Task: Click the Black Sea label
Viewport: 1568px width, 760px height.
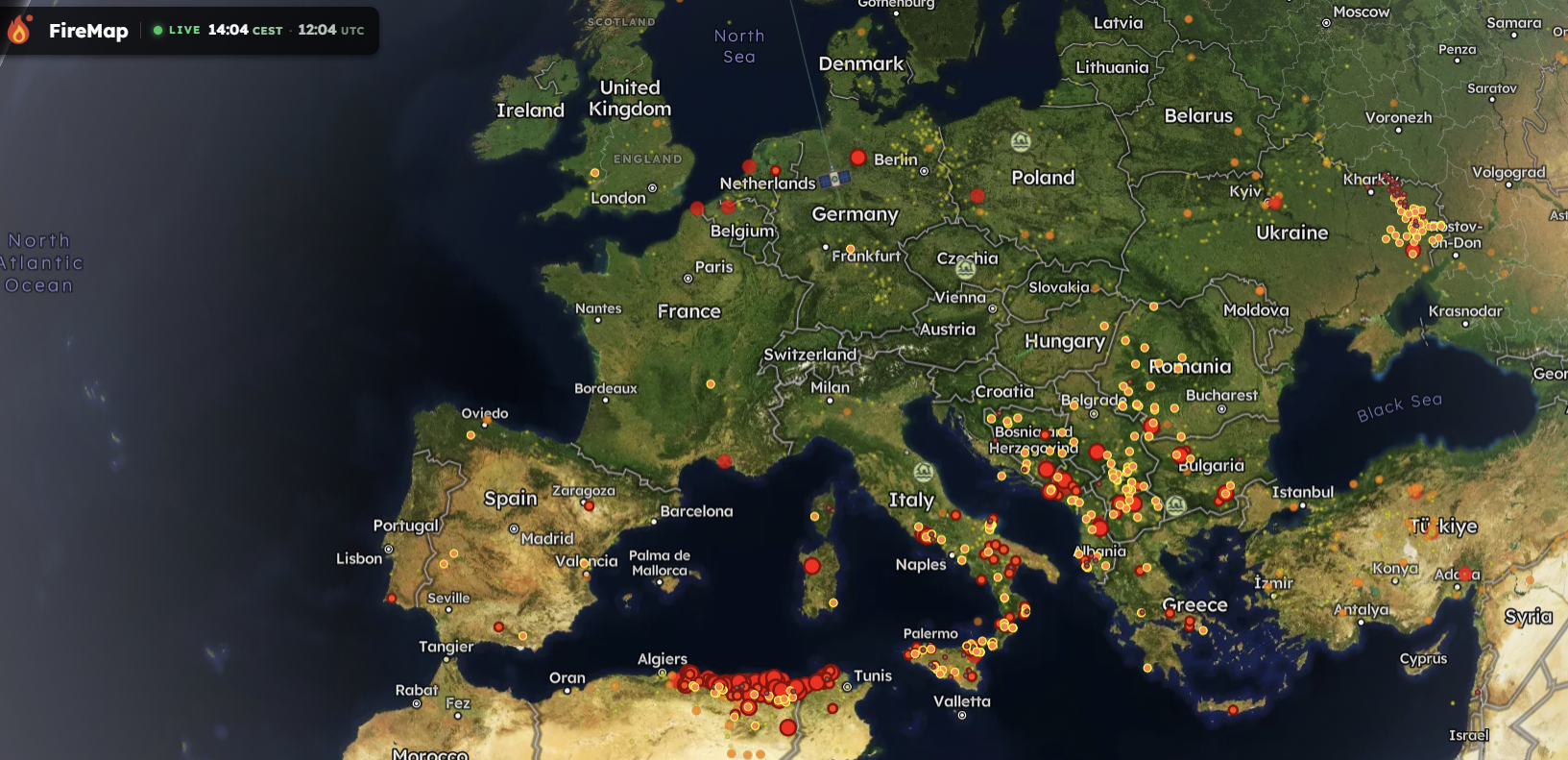Action: pos(1399,406)
